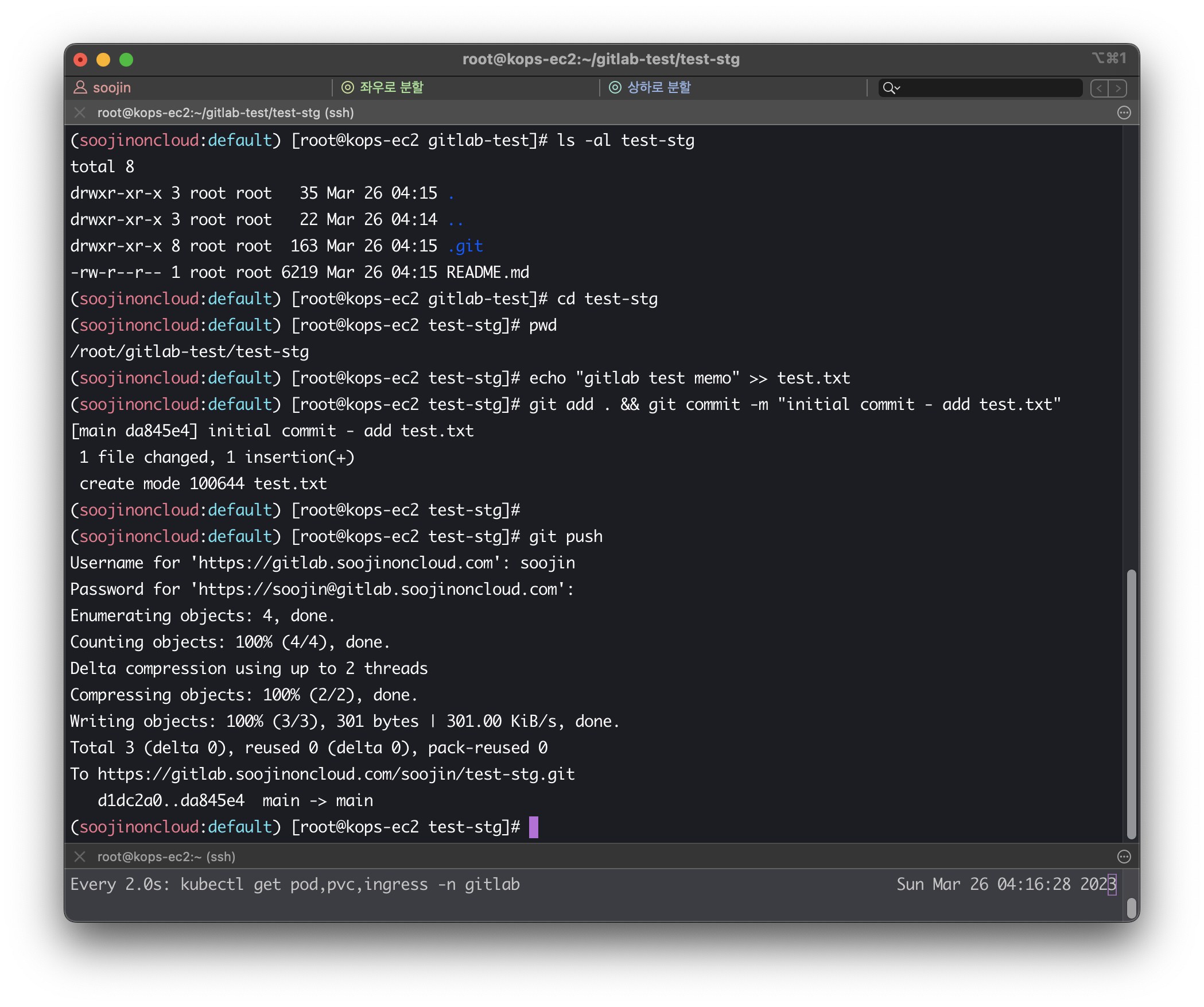1204x1007 pixels.
Task: Click the 좌우로 분할 split icon
Action: tap(348, 87)
